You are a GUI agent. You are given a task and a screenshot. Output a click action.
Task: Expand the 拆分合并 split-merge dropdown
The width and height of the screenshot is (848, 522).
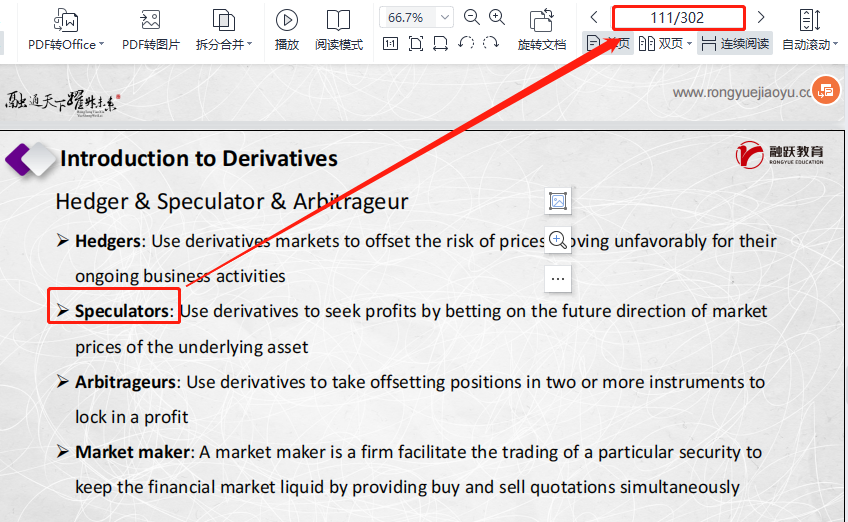pyautogui.click(x=249, y=45)
